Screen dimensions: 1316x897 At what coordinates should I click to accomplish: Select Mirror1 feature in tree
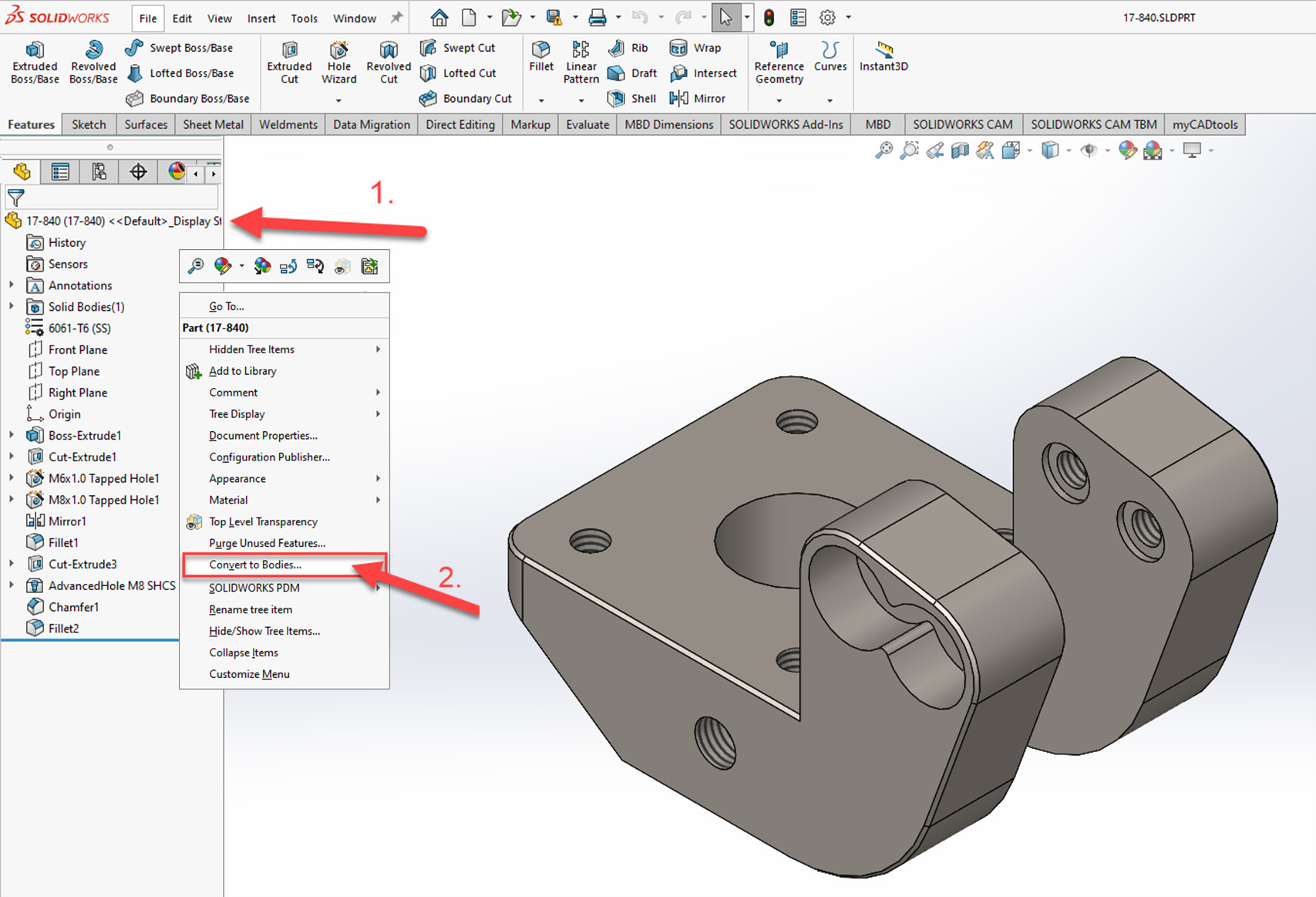coord(67,521)
